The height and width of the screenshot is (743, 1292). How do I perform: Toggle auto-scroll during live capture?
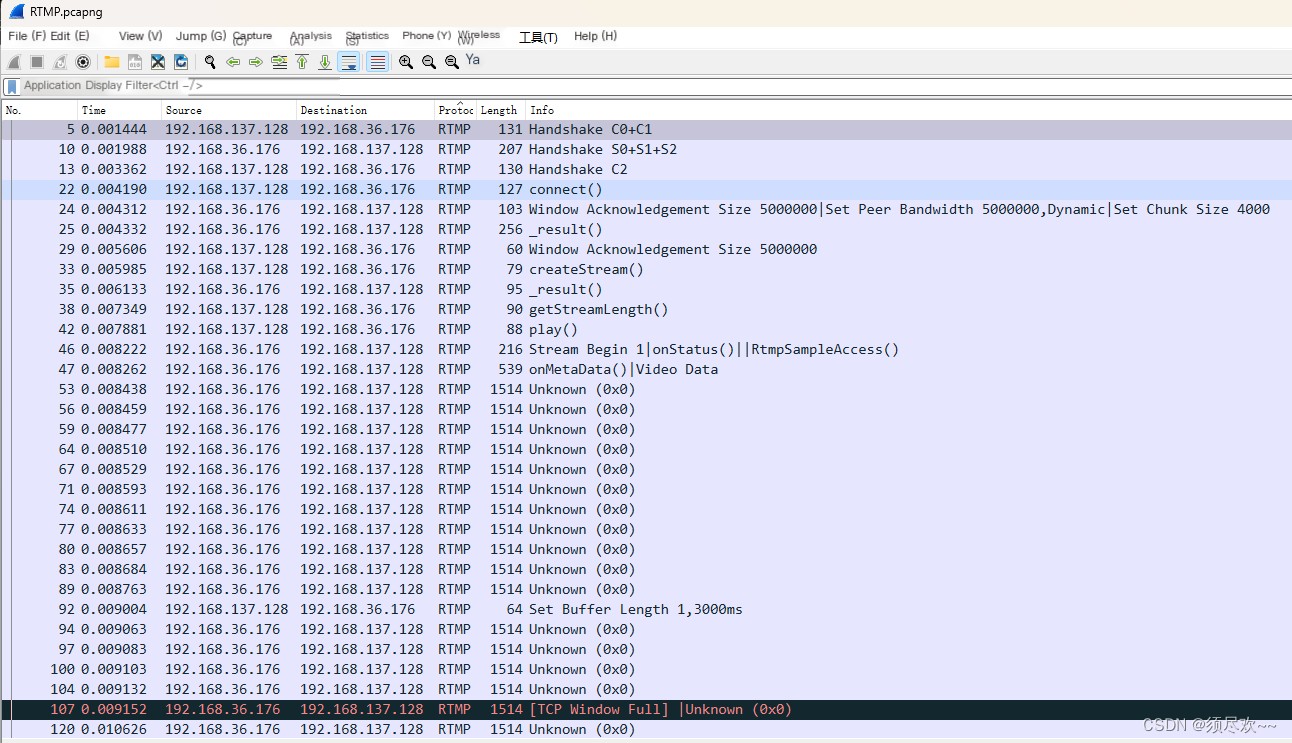(349, 62)
